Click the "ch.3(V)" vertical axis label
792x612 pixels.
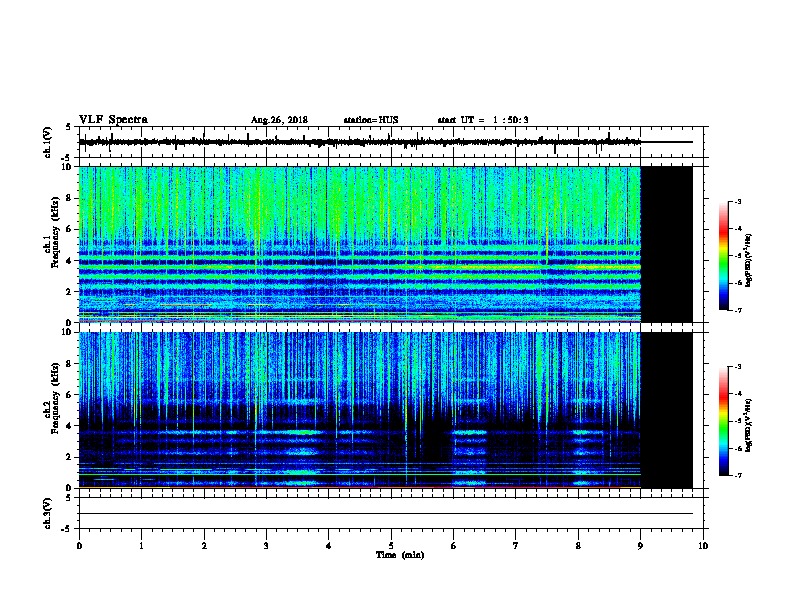point(48,513)
